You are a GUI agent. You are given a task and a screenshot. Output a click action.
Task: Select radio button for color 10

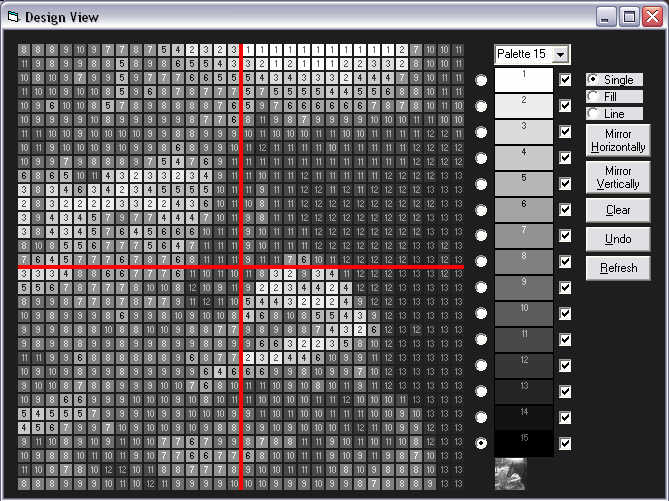point(481,313)
